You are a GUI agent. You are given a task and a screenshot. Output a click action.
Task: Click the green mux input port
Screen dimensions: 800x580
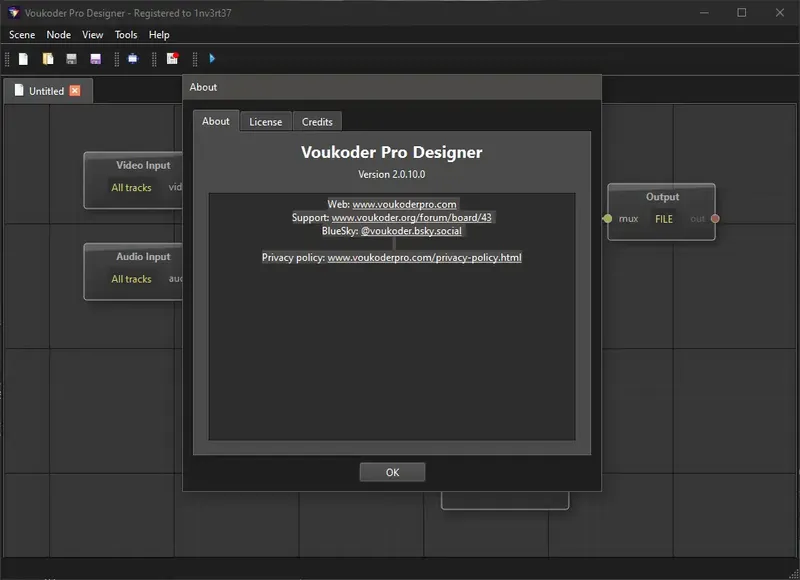click(607, 218)
